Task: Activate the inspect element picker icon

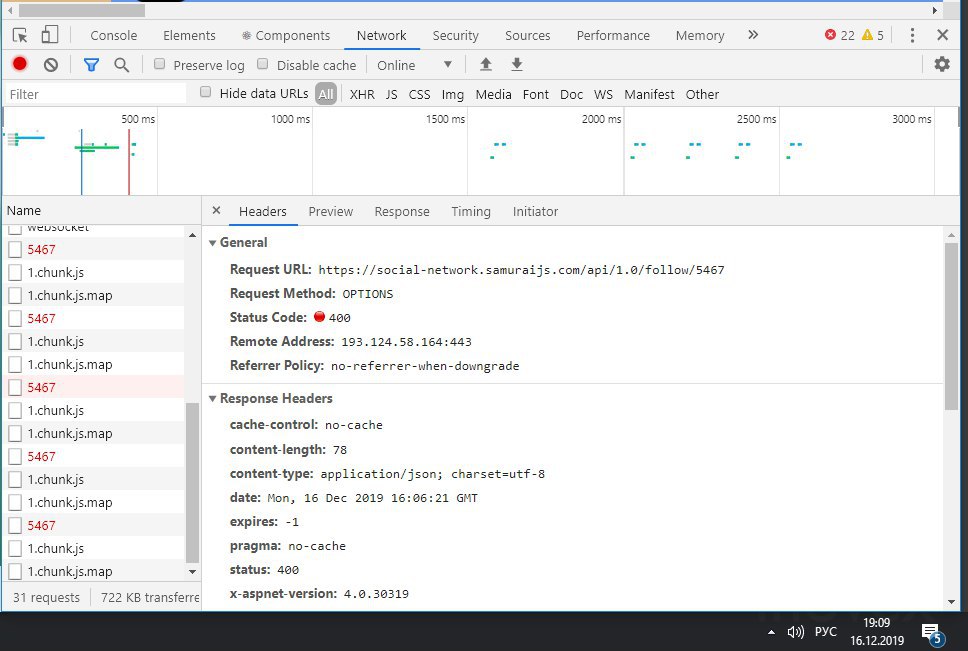Action: click(x=20, y=35)
